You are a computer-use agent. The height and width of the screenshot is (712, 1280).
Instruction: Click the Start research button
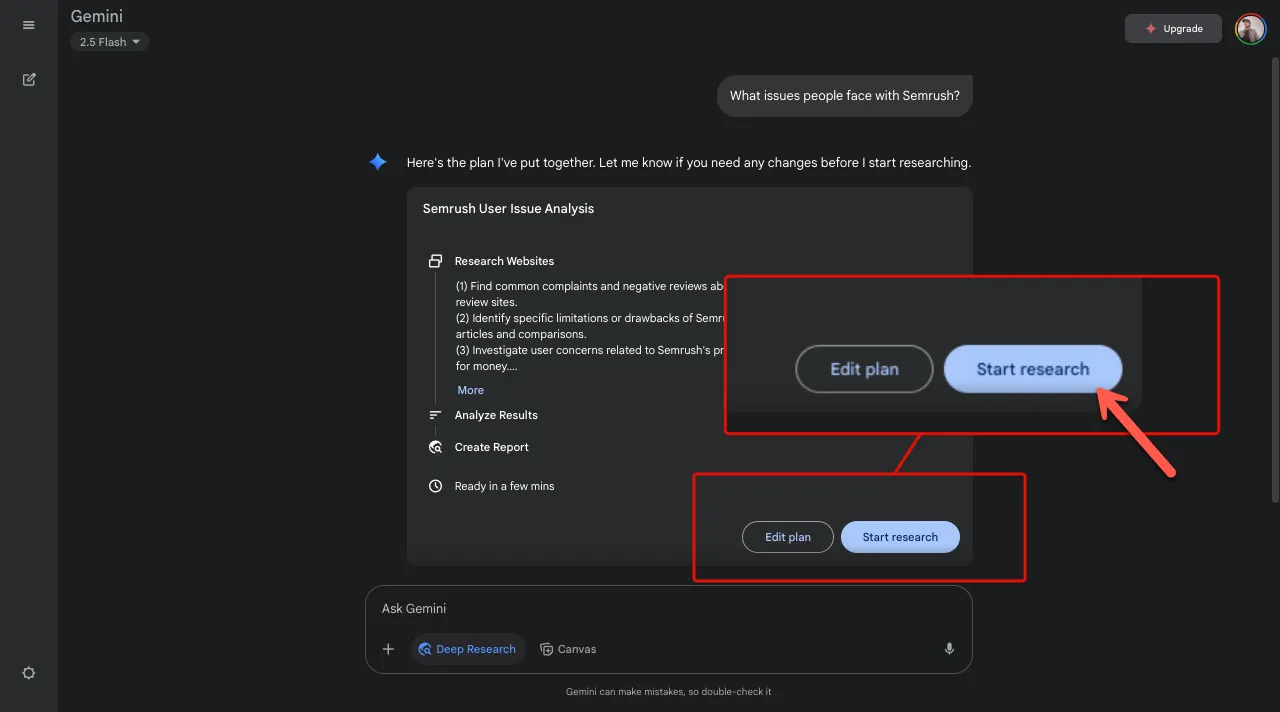coord(900,537)
